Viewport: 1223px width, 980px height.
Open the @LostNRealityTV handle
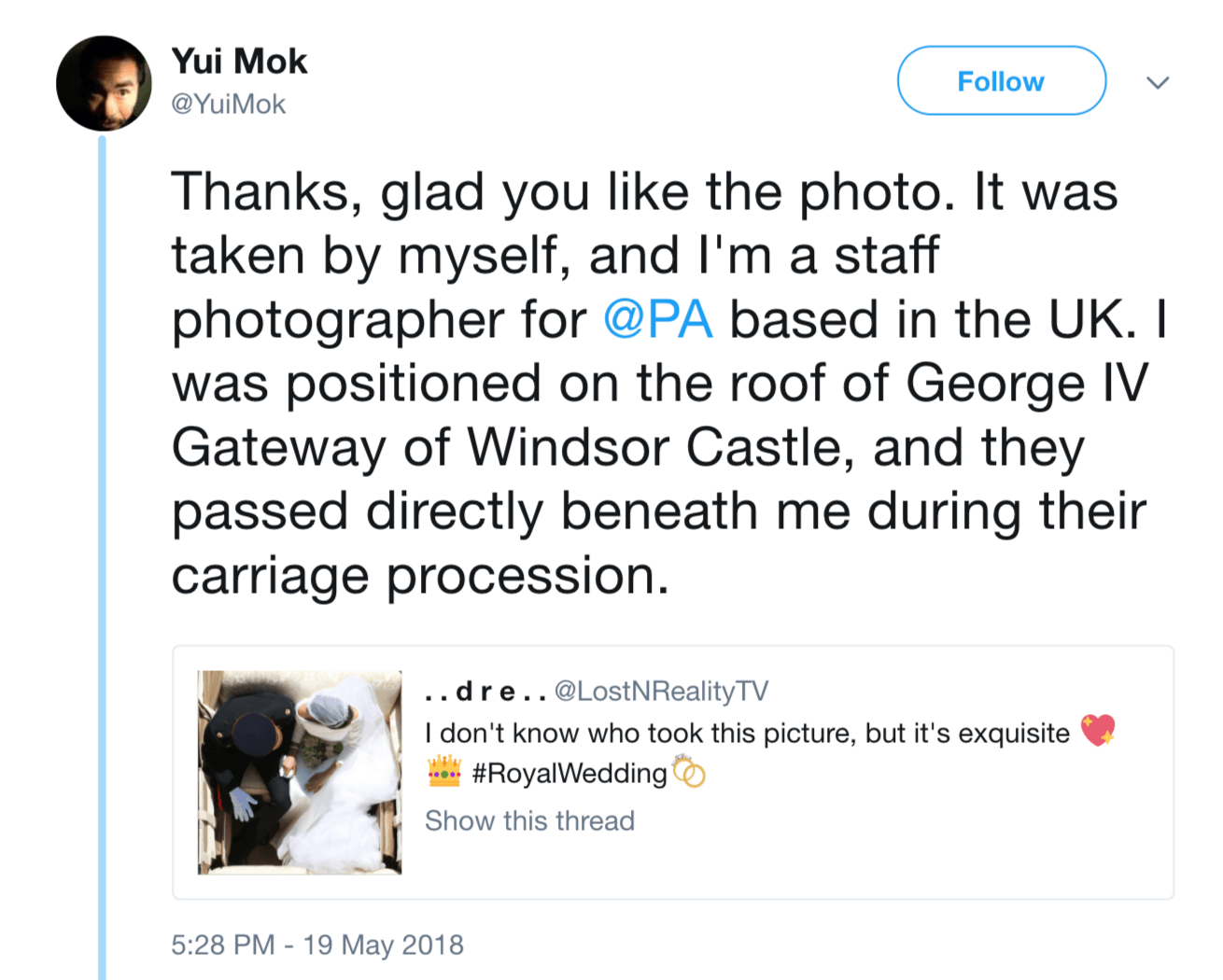click(x=661, y=691)
